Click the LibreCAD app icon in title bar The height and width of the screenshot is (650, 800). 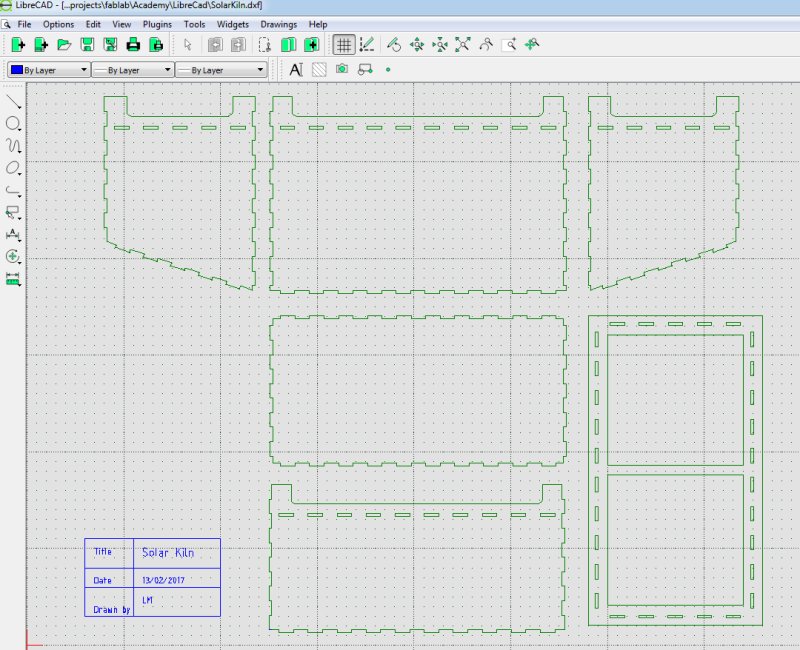pos(6,6)
